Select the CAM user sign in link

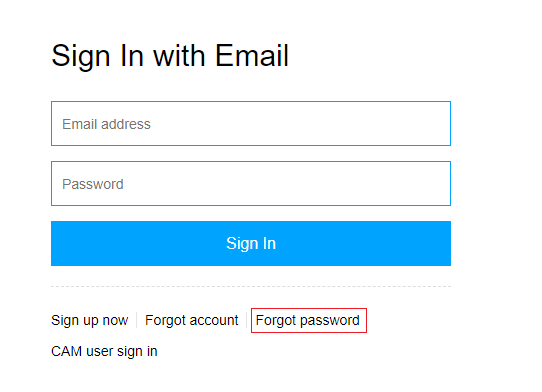pos(104,352)
